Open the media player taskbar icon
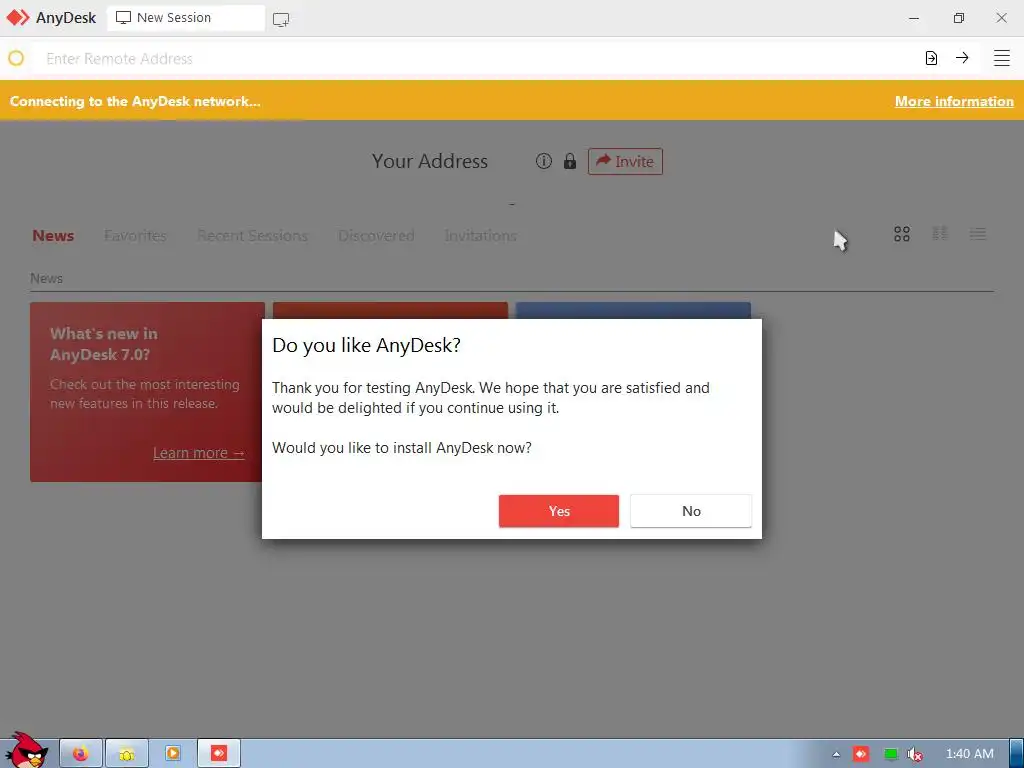This screenshot has height=768, width=1024. (x=172, y=754)
